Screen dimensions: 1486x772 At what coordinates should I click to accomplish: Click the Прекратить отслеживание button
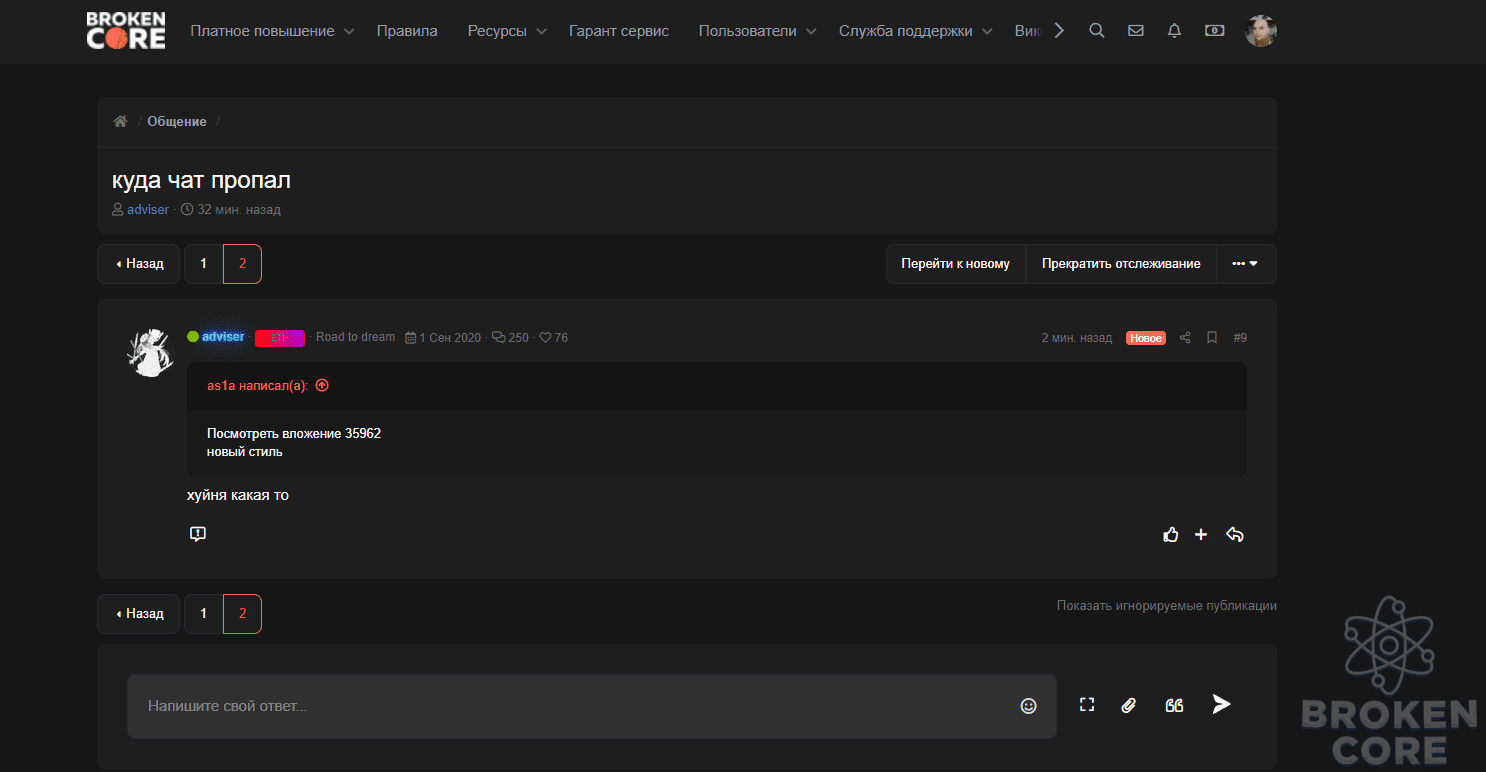pos(1121,264)
